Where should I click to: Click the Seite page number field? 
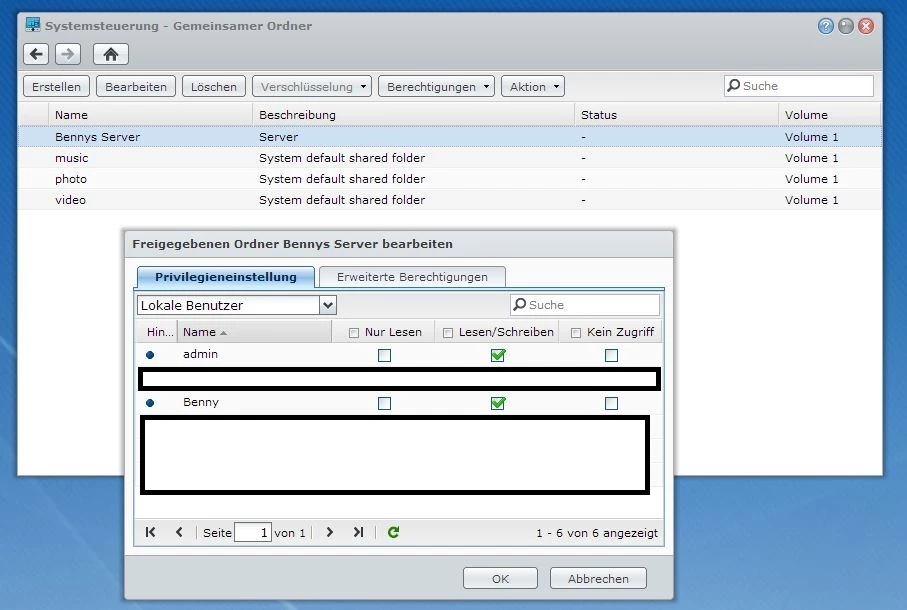[252, 533]
